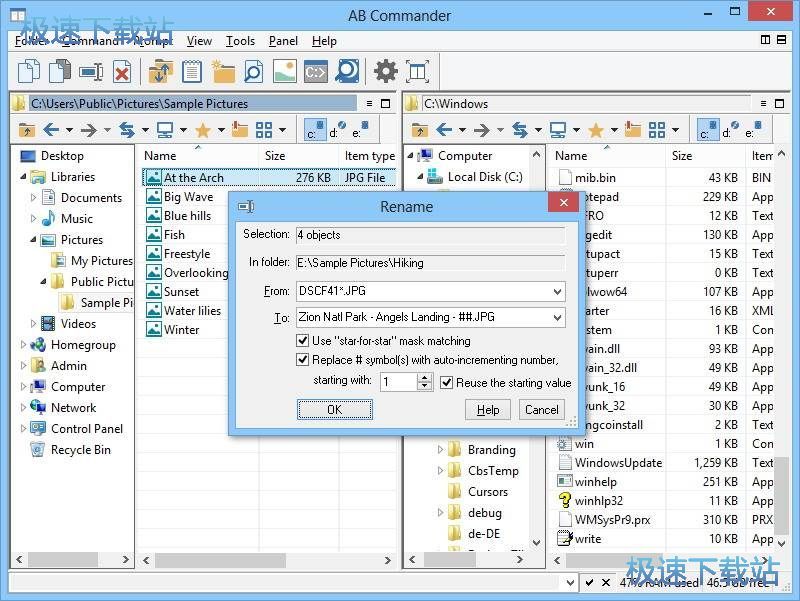Viewport: 800px width, 601px height.
Task: Click OK in the Rename dialog
Action: tap(334, 410)
